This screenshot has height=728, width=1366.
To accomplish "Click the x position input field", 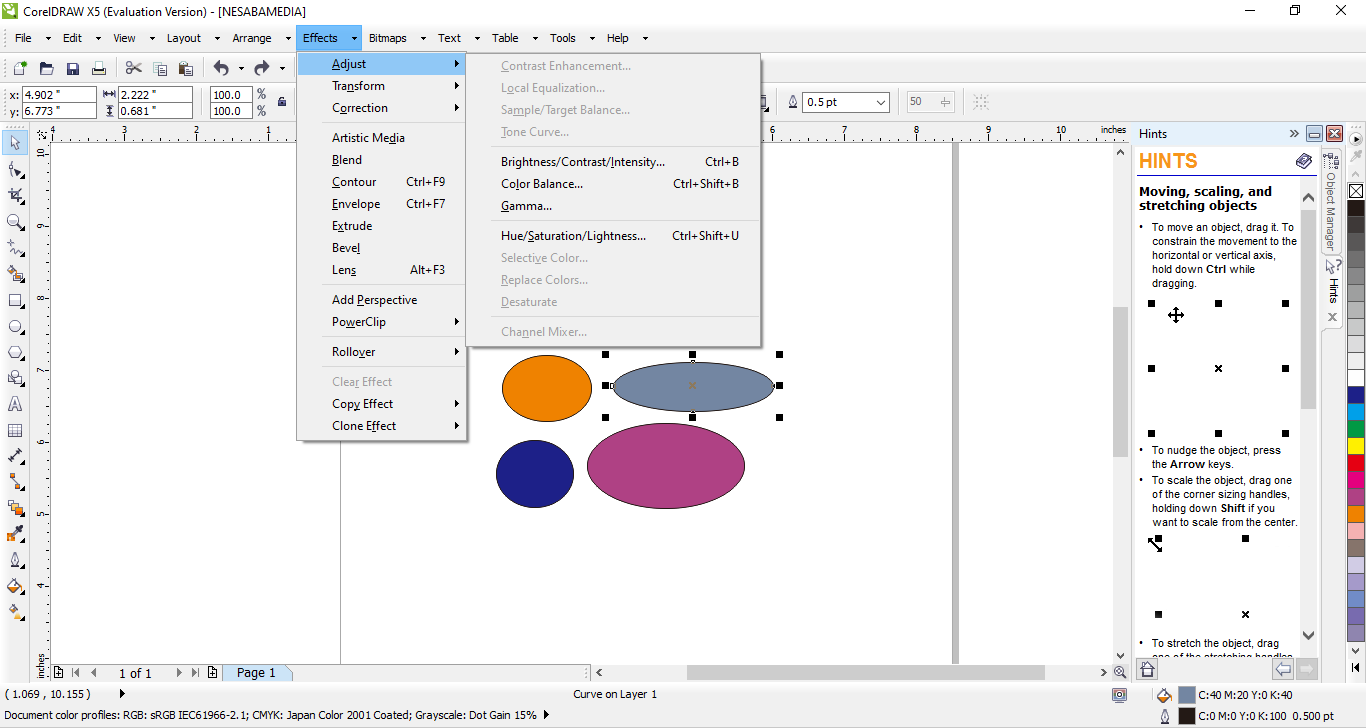I will pos(59,95).
